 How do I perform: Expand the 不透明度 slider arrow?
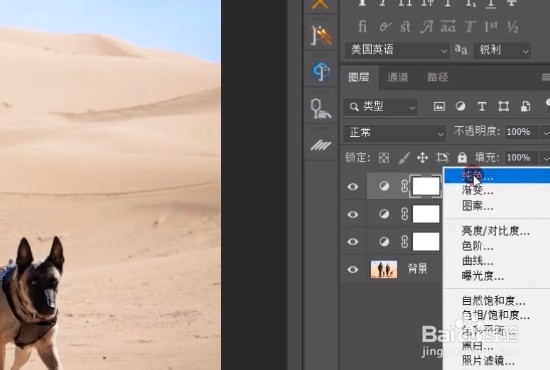[x=546, y=133]
